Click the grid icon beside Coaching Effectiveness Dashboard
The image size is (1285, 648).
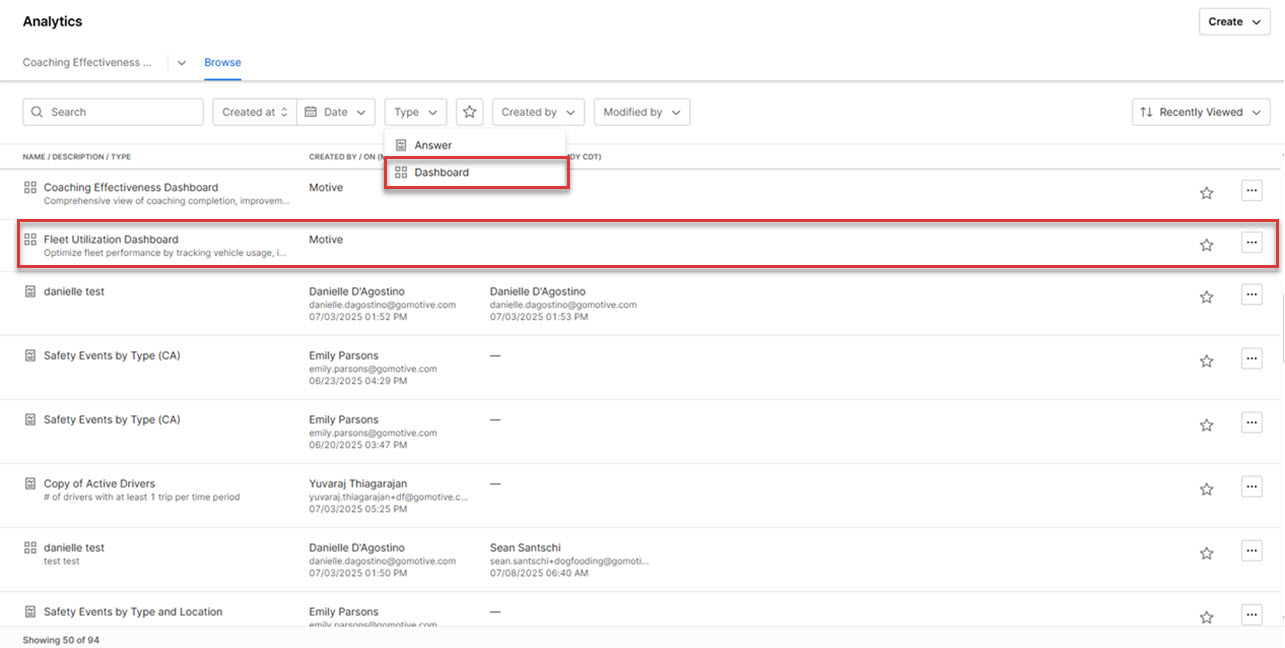[30, 187]
